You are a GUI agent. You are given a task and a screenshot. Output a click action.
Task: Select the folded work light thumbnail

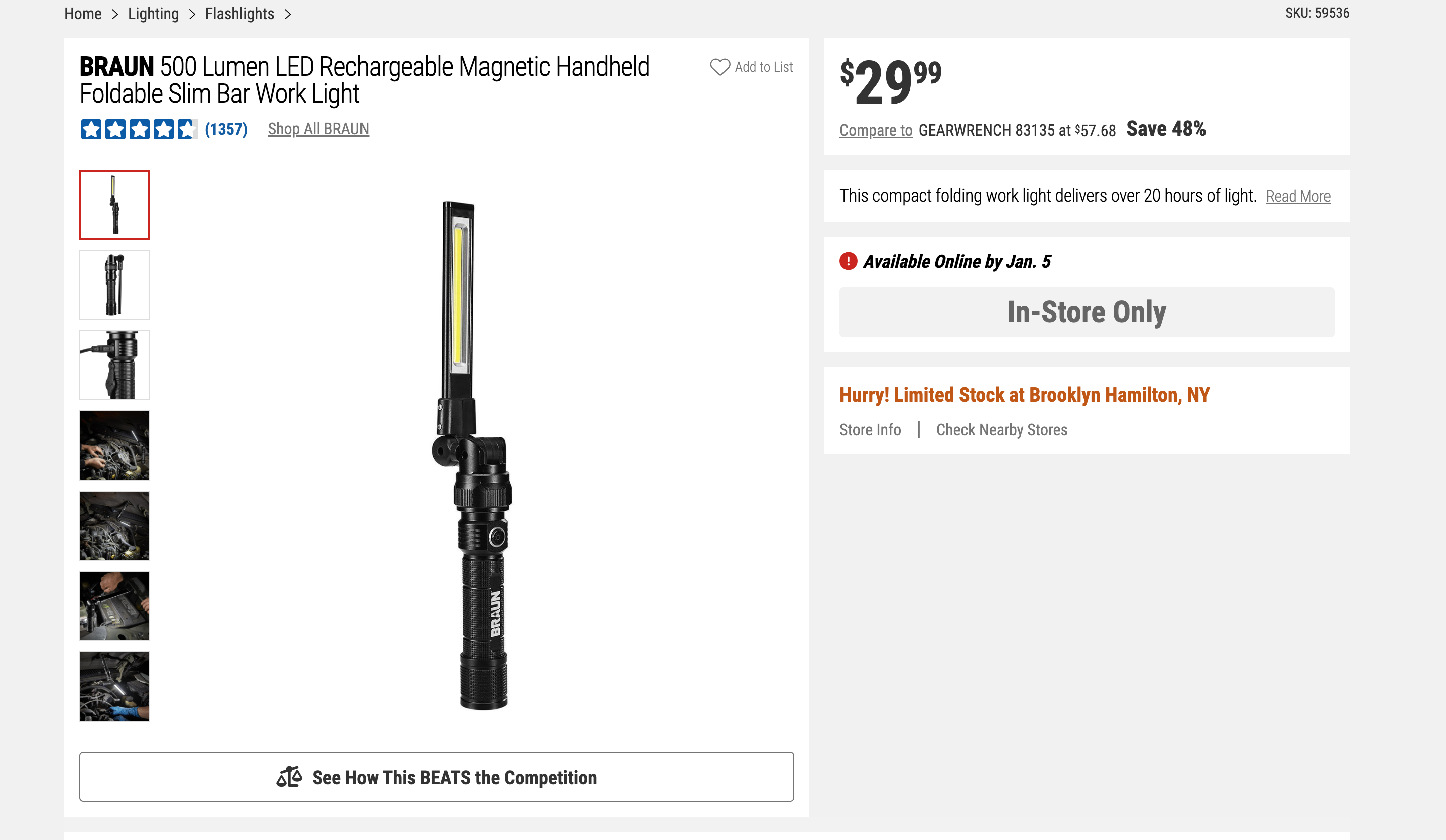click(114, 285)
